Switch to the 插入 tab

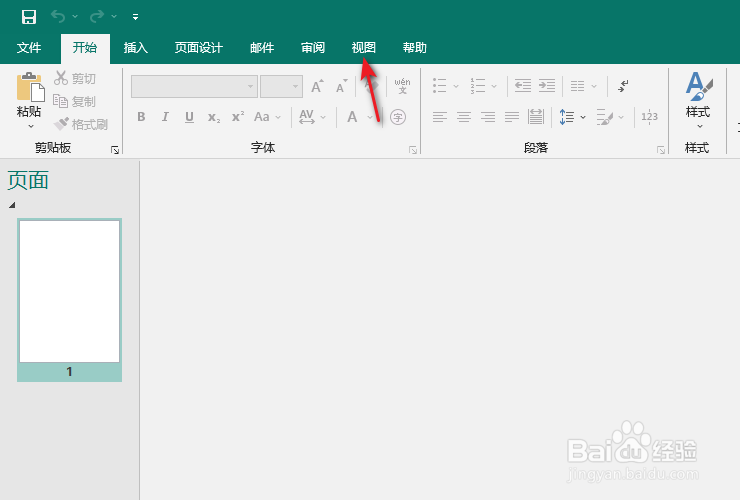click(135, 48)
